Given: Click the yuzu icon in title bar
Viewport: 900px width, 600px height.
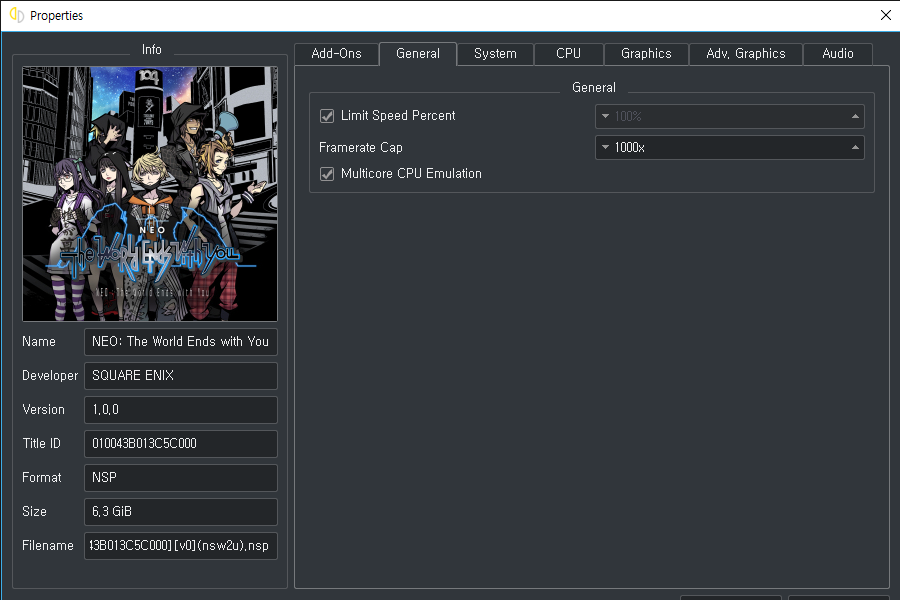Looking at the screenshot, I should point(17,16).
